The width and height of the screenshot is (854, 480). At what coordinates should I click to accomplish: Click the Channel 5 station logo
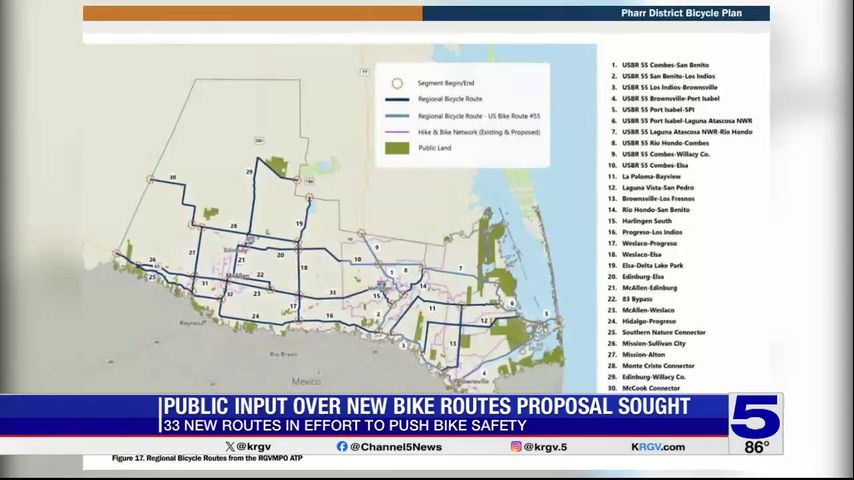pos(755,417)
